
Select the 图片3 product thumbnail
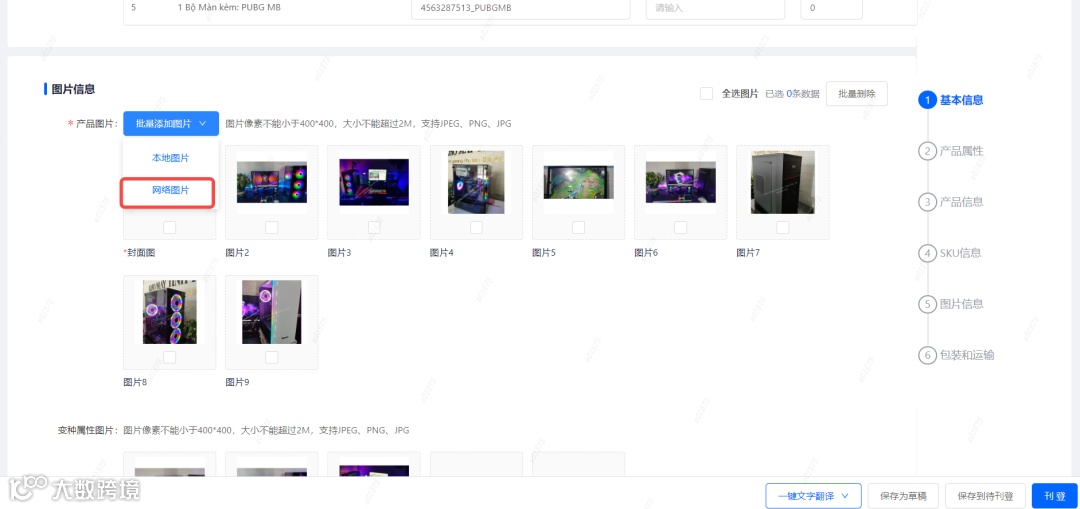click(373, 183)
